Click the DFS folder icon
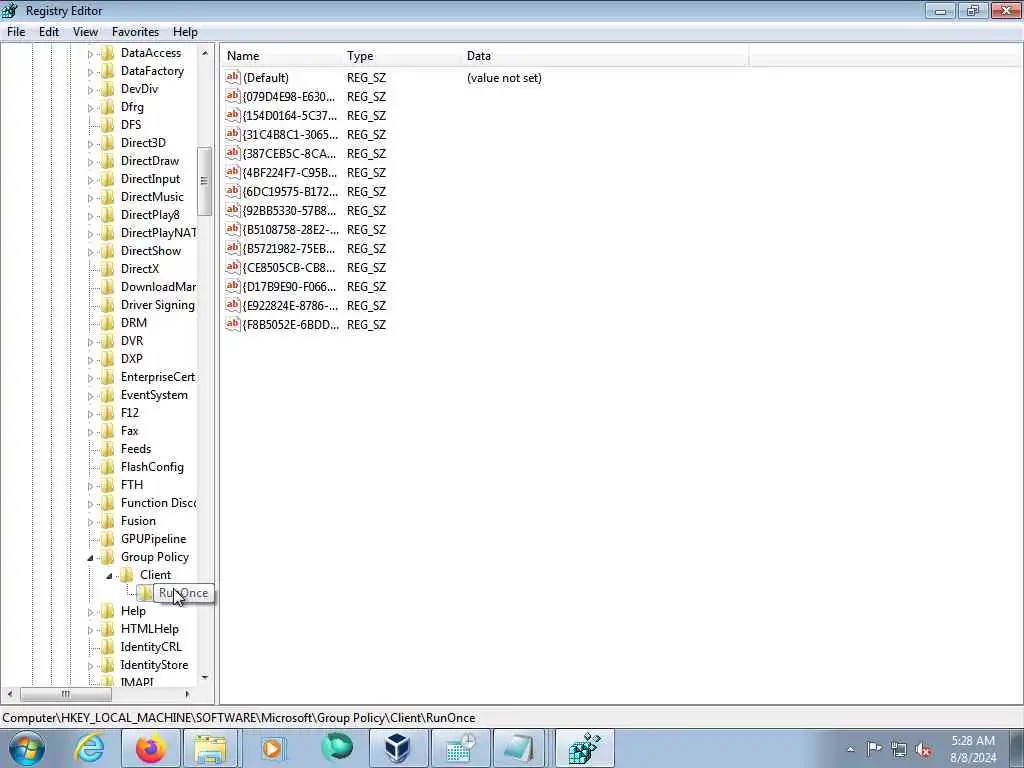This screenshot has height=768, width=1024. [x=108, y=125]
